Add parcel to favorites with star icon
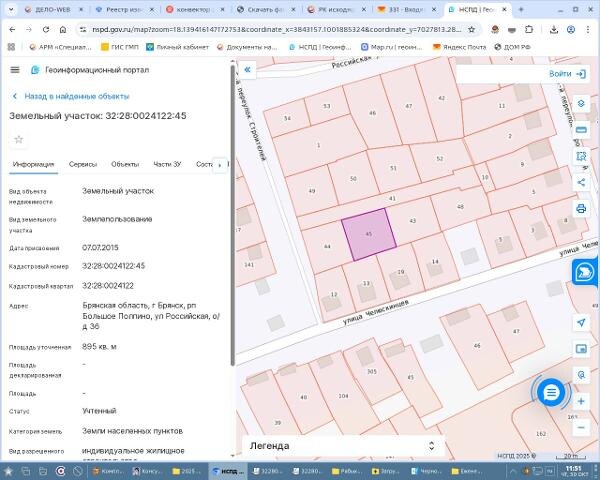This screenshot has height=480, width=600. [18, 139]
